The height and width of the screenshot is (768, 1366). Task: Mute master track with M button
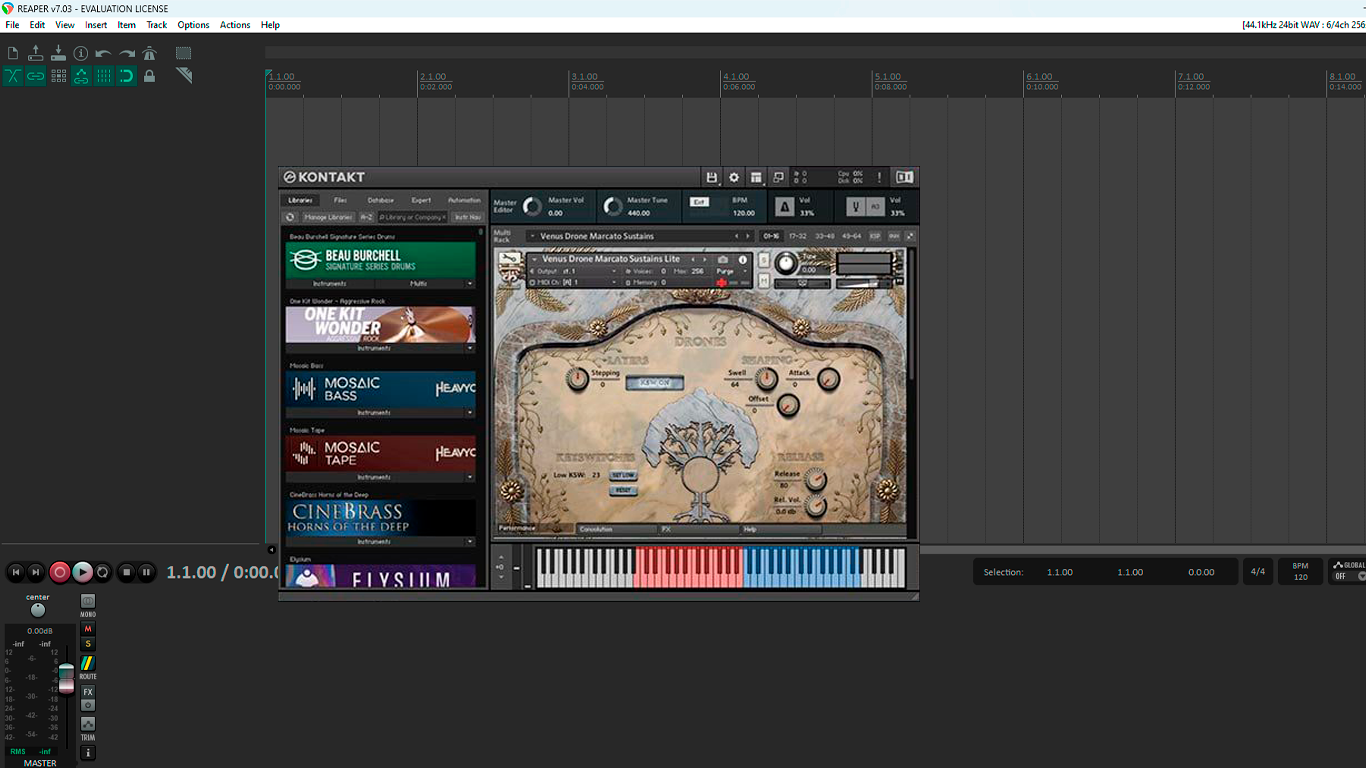coord(88,629)
